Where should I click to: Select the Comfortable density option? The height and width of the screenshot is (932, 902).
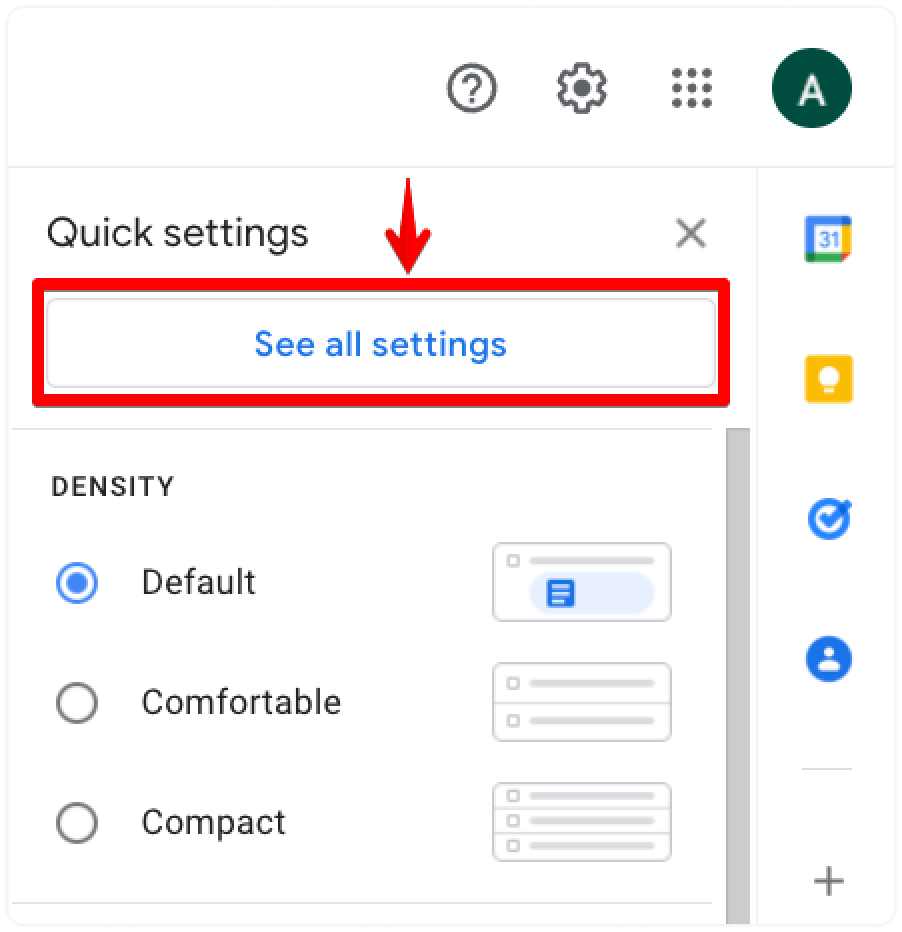click(x=77, y=703)
